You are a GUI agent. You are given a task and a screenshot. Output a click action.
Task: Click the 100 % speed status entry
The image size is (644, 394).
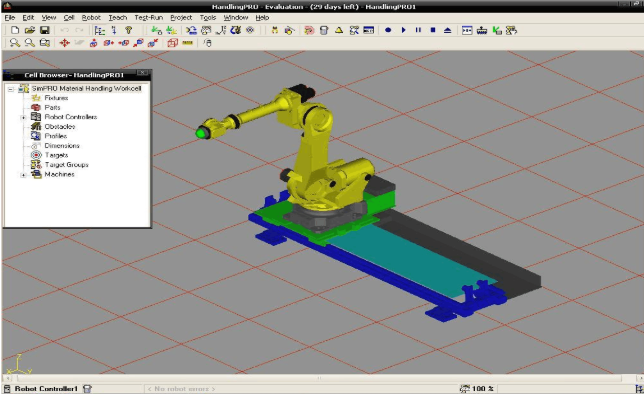click(x=476, y=389)
